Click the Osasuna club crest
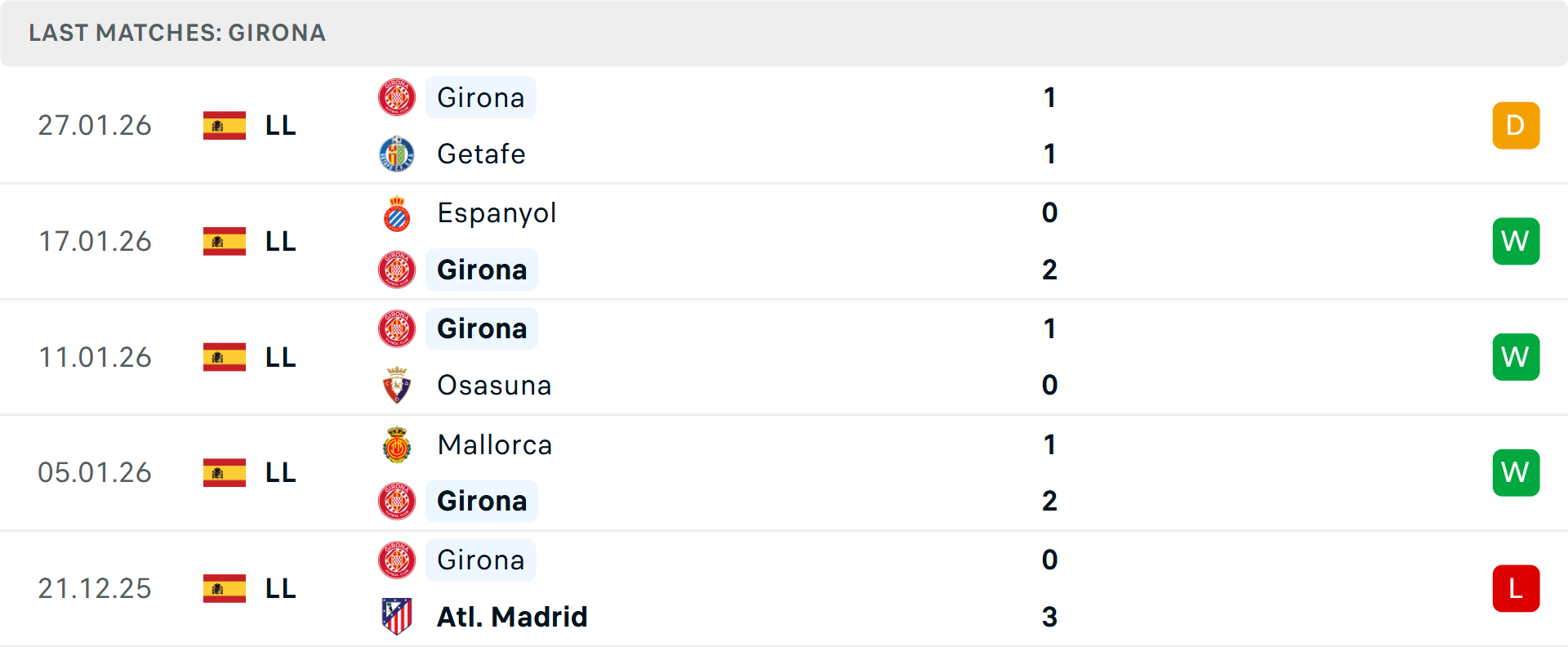1568x647 pixels. tap(397, 385)
